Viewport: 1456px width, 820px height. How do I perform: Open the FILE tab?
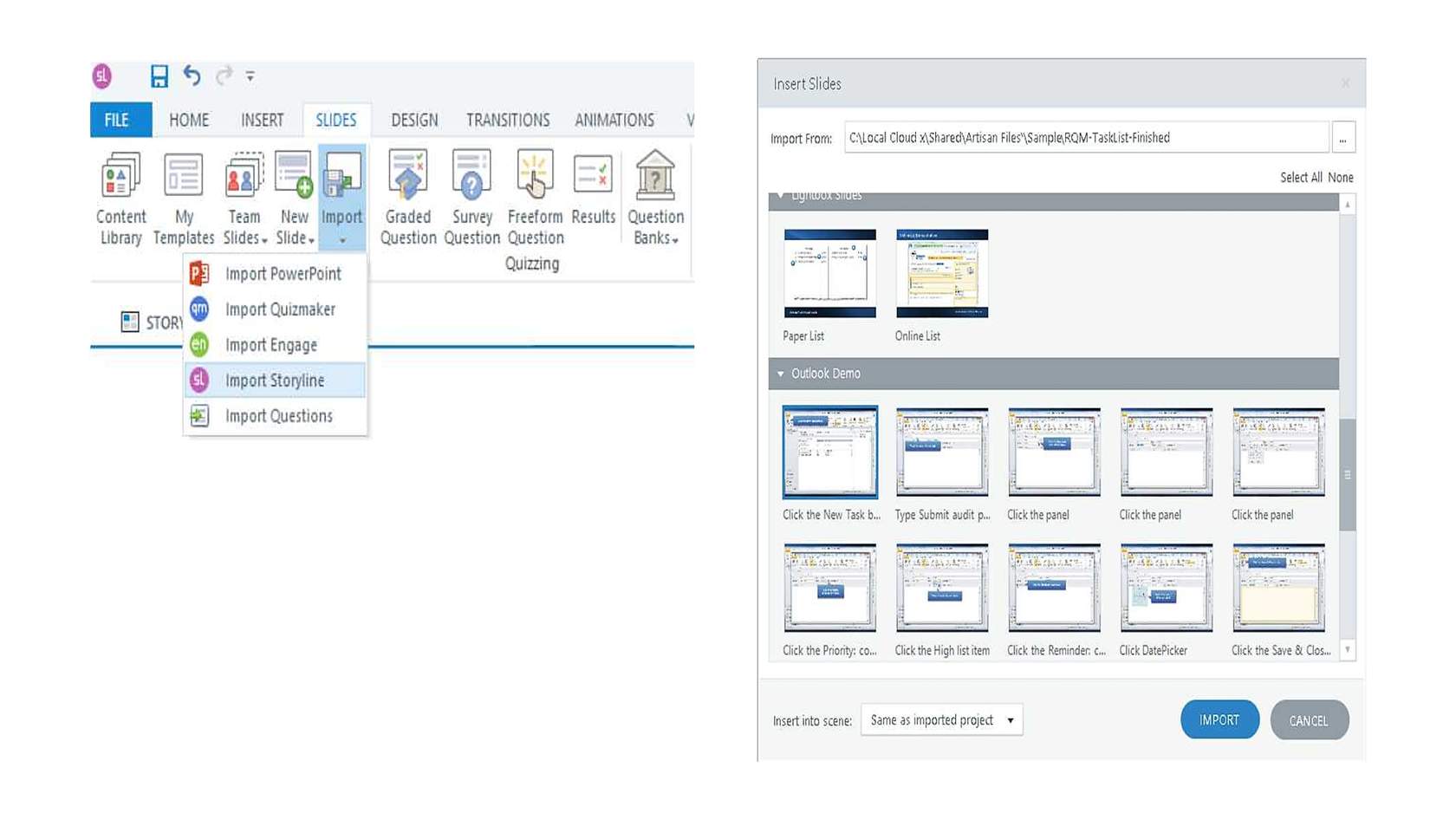(x=120, y=120)
